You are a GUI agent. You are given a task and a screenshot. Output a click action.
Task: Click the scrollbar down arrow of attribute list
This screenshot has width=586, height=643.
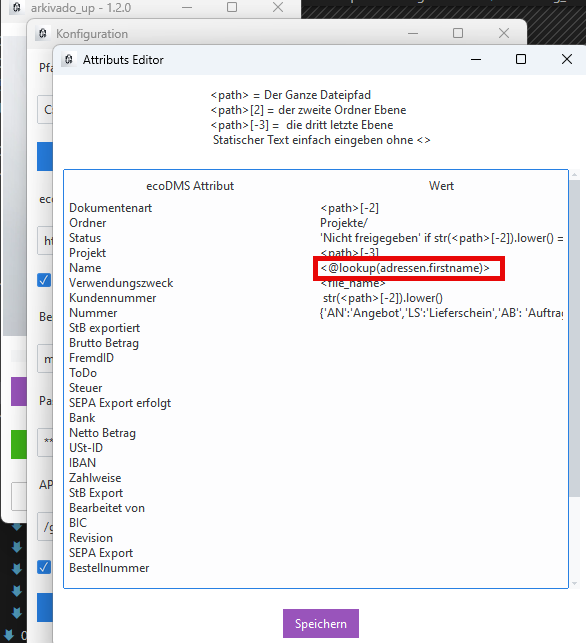point(575,583)
